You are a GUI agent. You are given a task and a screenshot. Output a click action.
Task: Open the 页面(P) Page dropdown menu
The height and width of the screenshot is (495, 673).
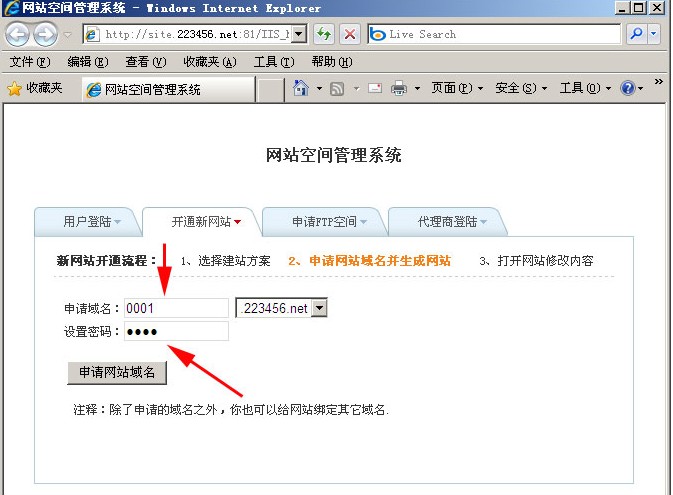(457, 88)
